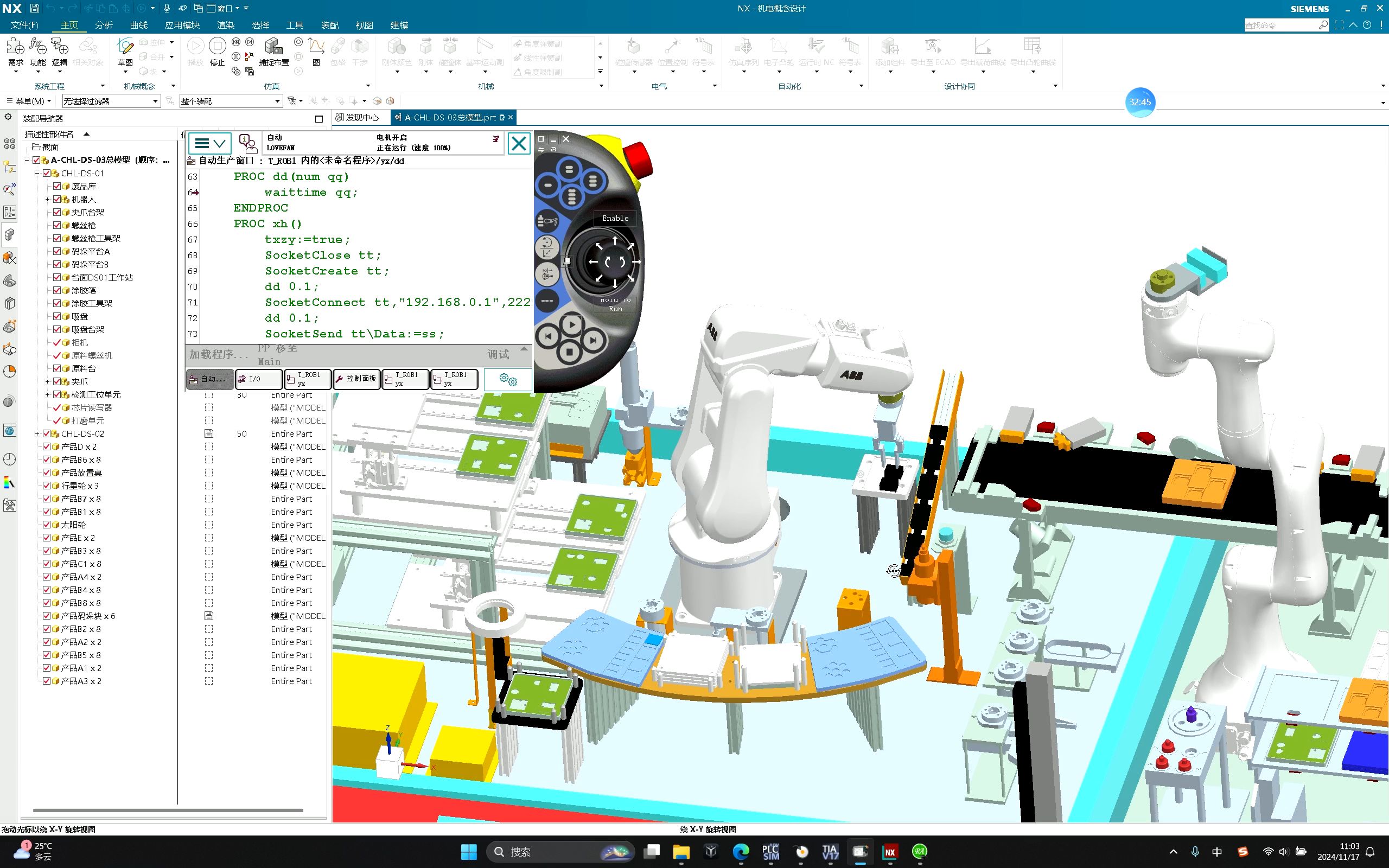Toggle the 产品放置桌 checkbox

[47, 473]
